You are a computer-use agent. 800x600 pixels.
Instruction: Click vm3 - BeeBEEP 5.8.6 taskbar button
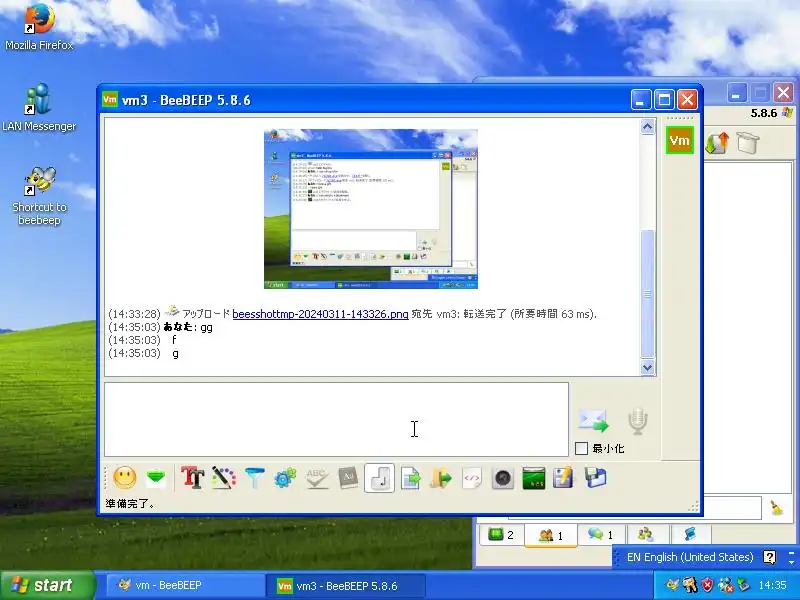tap(346, 585)
